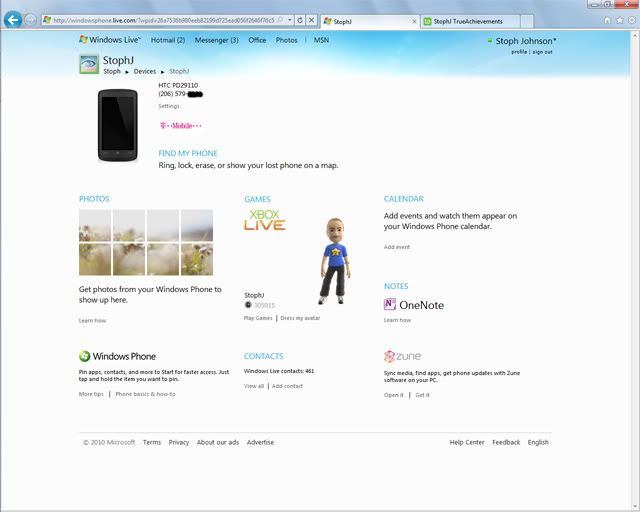Screen dimensions: 640x512
Task: Click the Zune logo
Action: (402, 356)
